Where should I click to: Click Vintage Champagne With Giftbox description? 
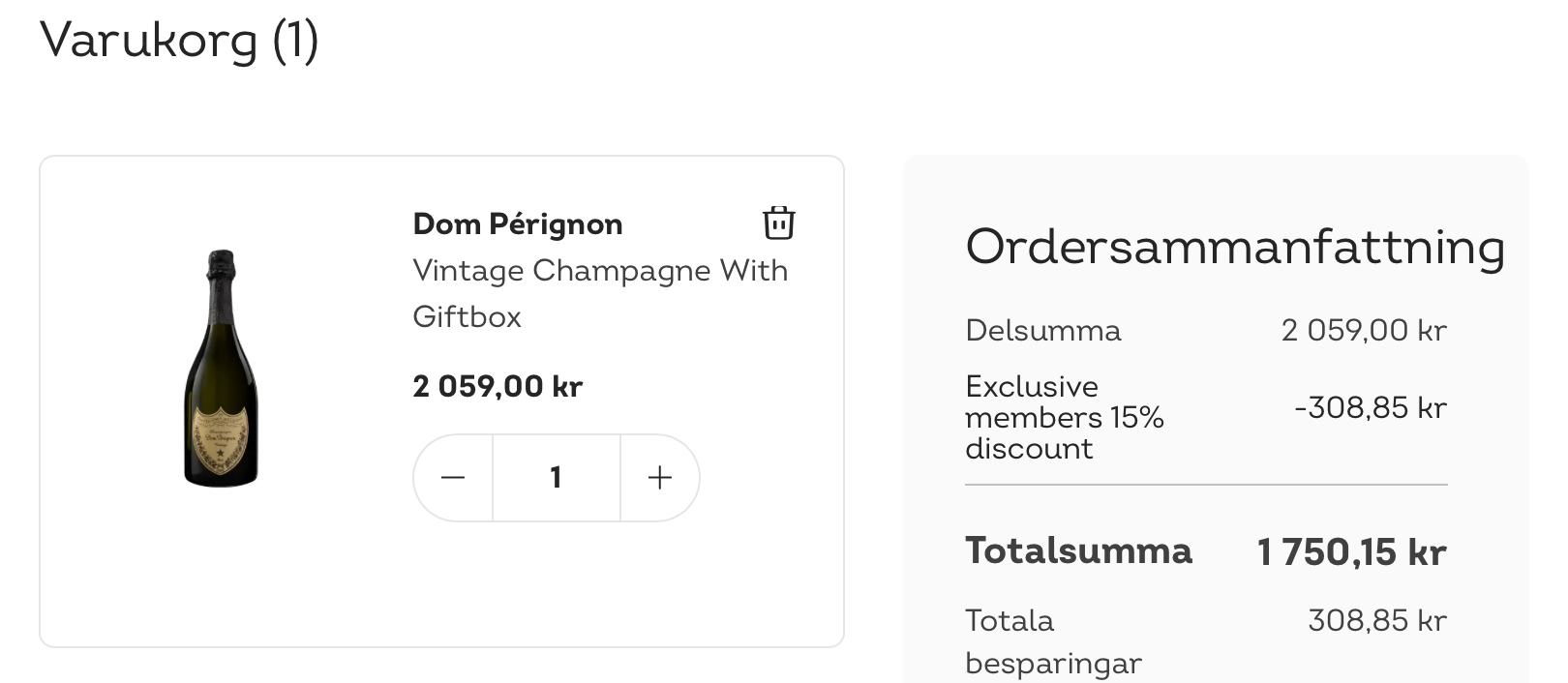[x=599, y=293]
